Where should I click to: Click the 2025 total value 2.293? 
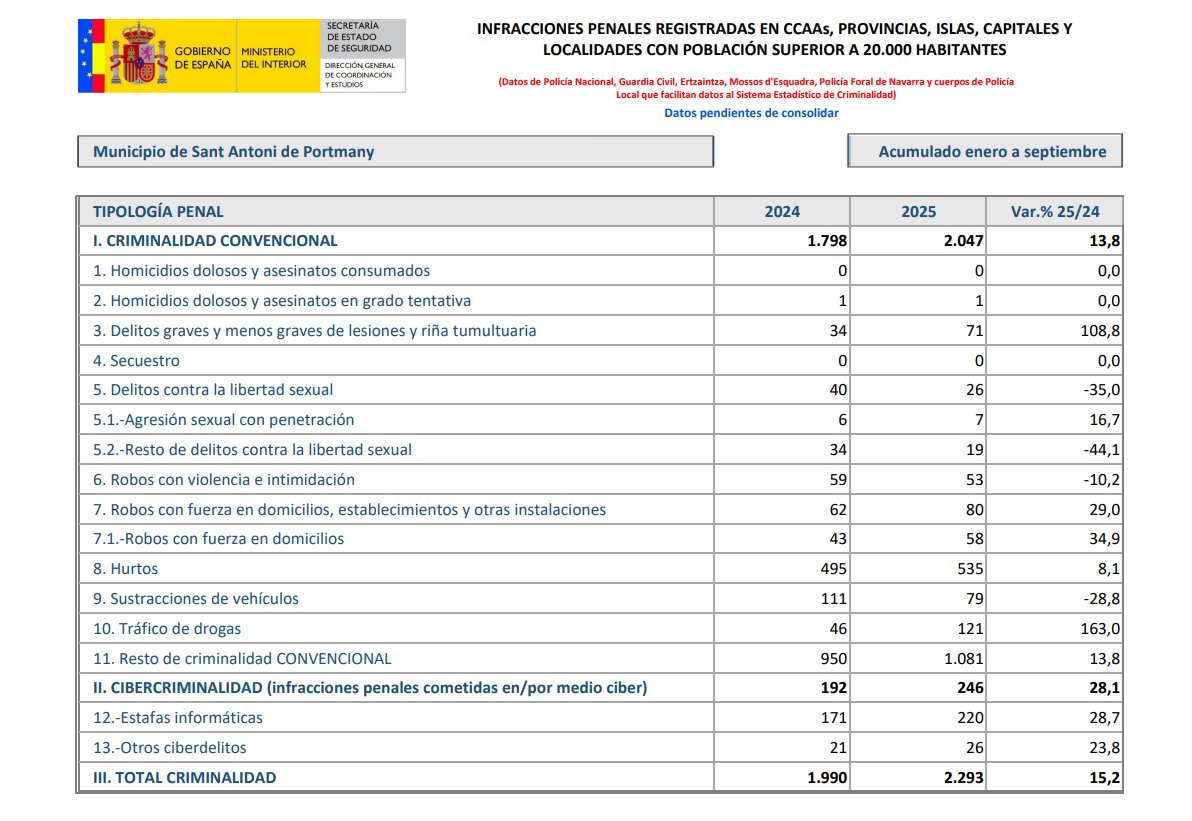tap(963, 778)
